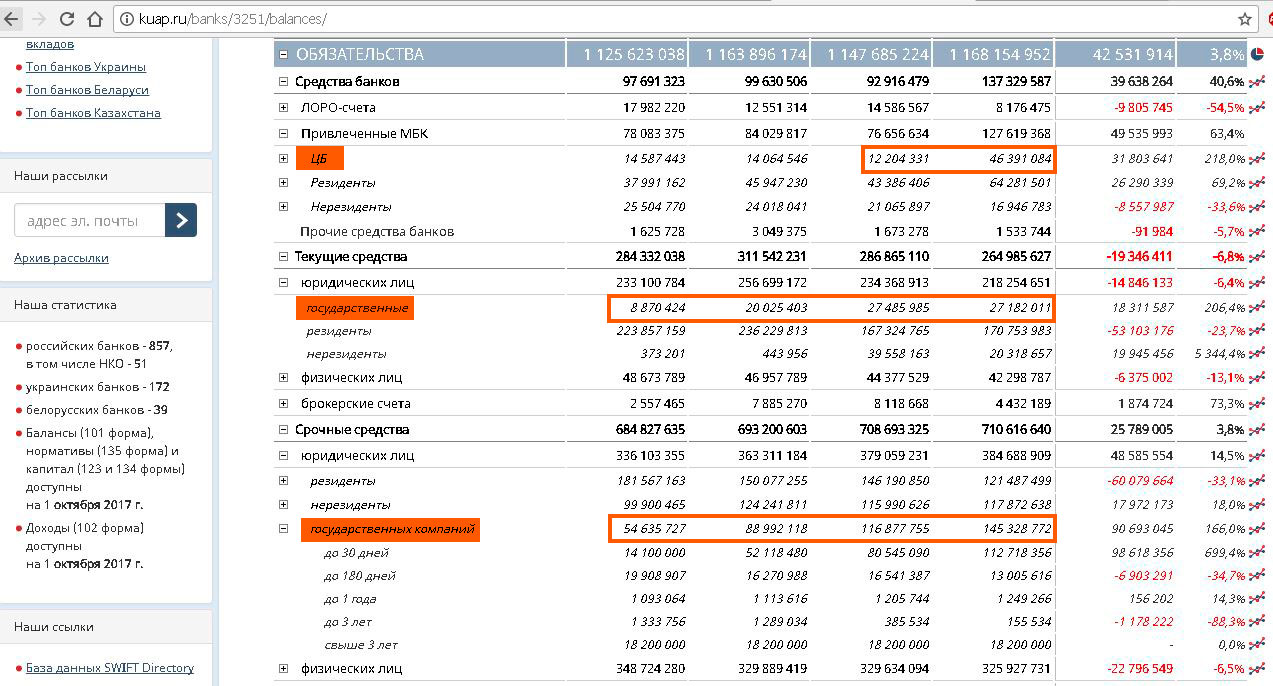Submit email subscription with the arrow button
The height and width of the screenshot is (686, 1273).
click(x=181, y=220)
